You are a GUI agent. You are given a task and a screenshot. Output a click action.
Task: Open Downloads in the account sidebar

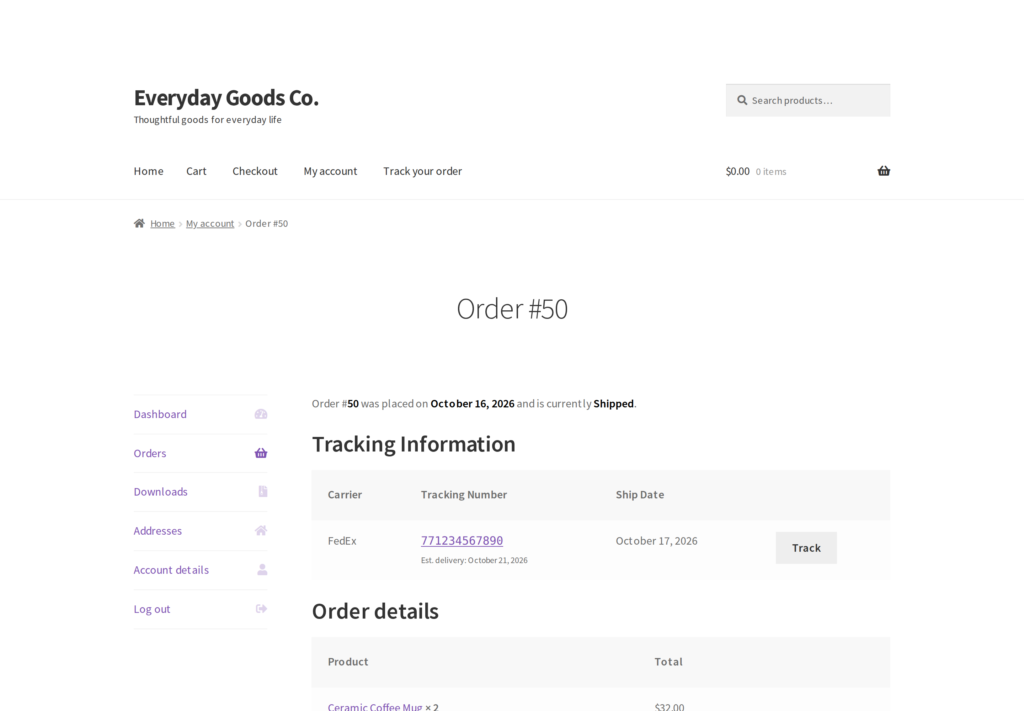coord(161,492)
